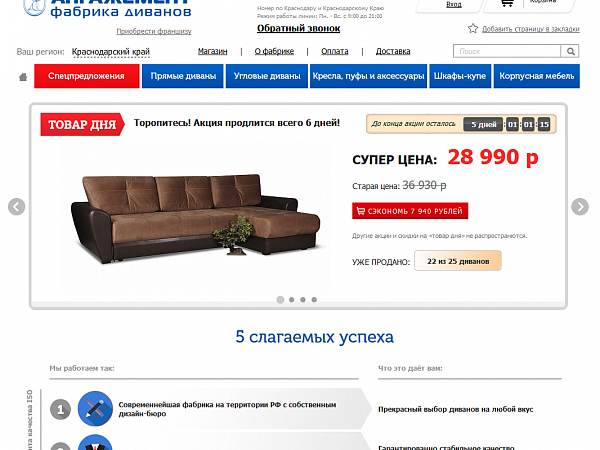Go to previous slide with left arrow
Screen dimensions: 600x450
coord(16,207)
